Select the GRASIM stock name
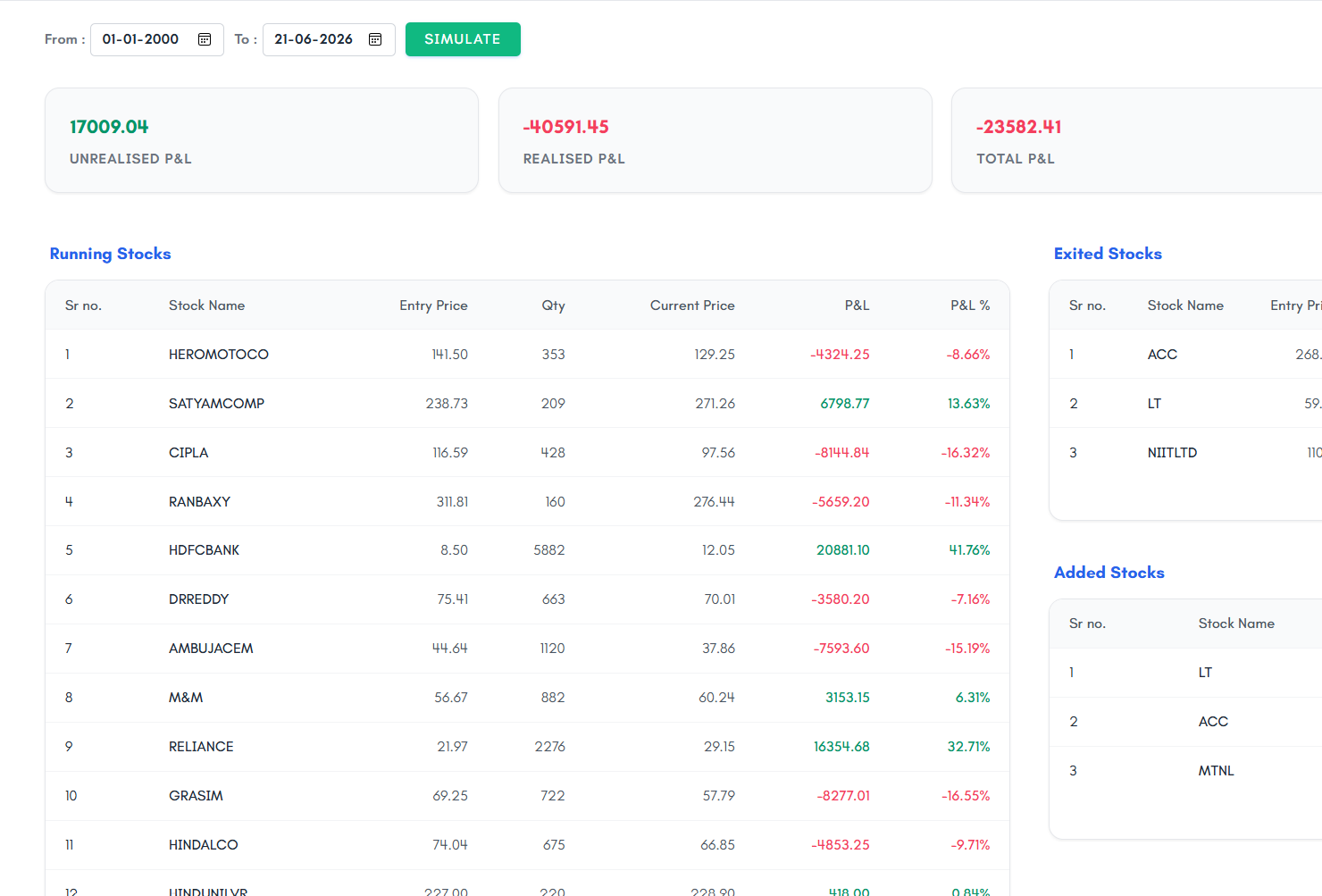 click(196, 796)
